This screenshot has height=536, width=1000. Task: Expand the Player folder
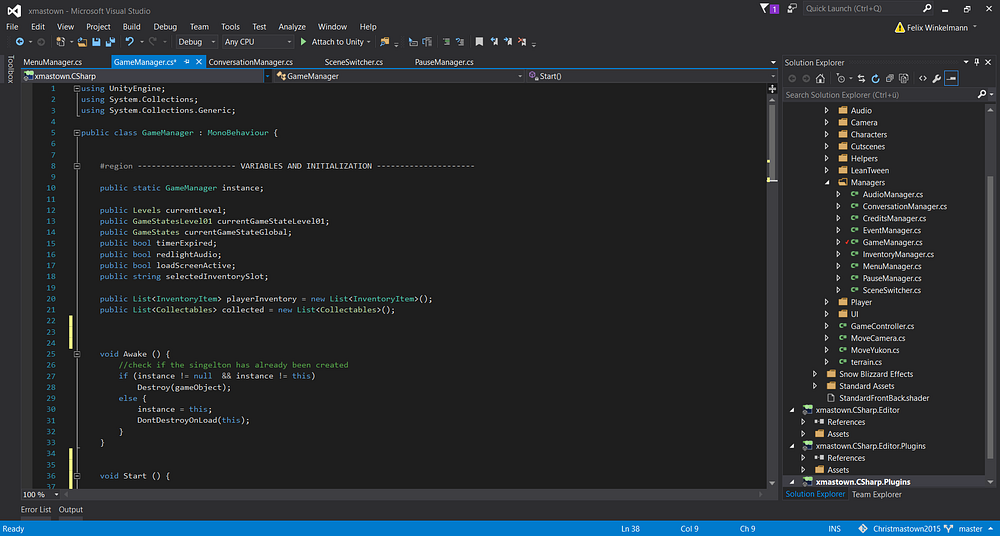pyautogui.click(x=827, y=302)
